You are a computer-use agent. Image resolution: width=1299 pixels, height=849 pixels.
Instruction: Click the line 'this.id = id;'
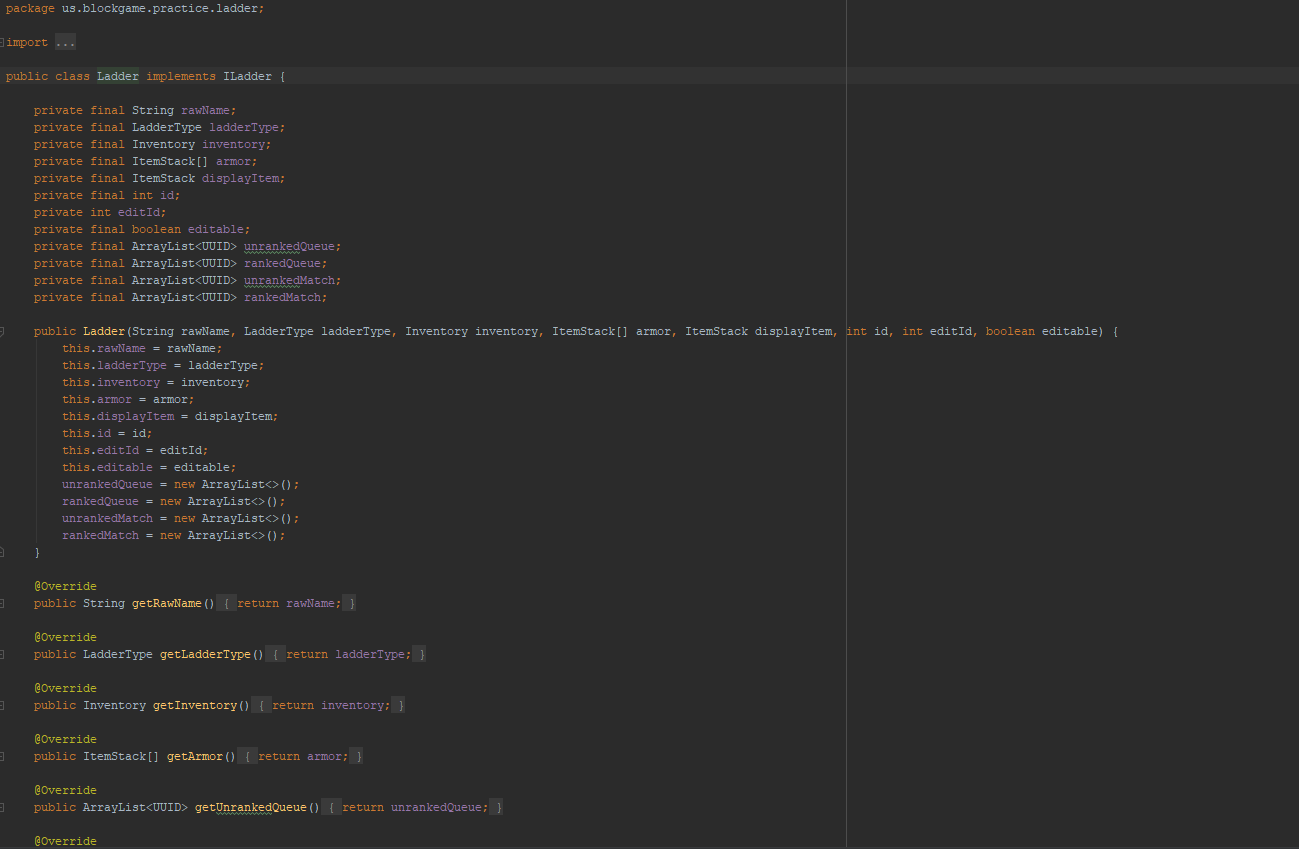pos(107,433)
